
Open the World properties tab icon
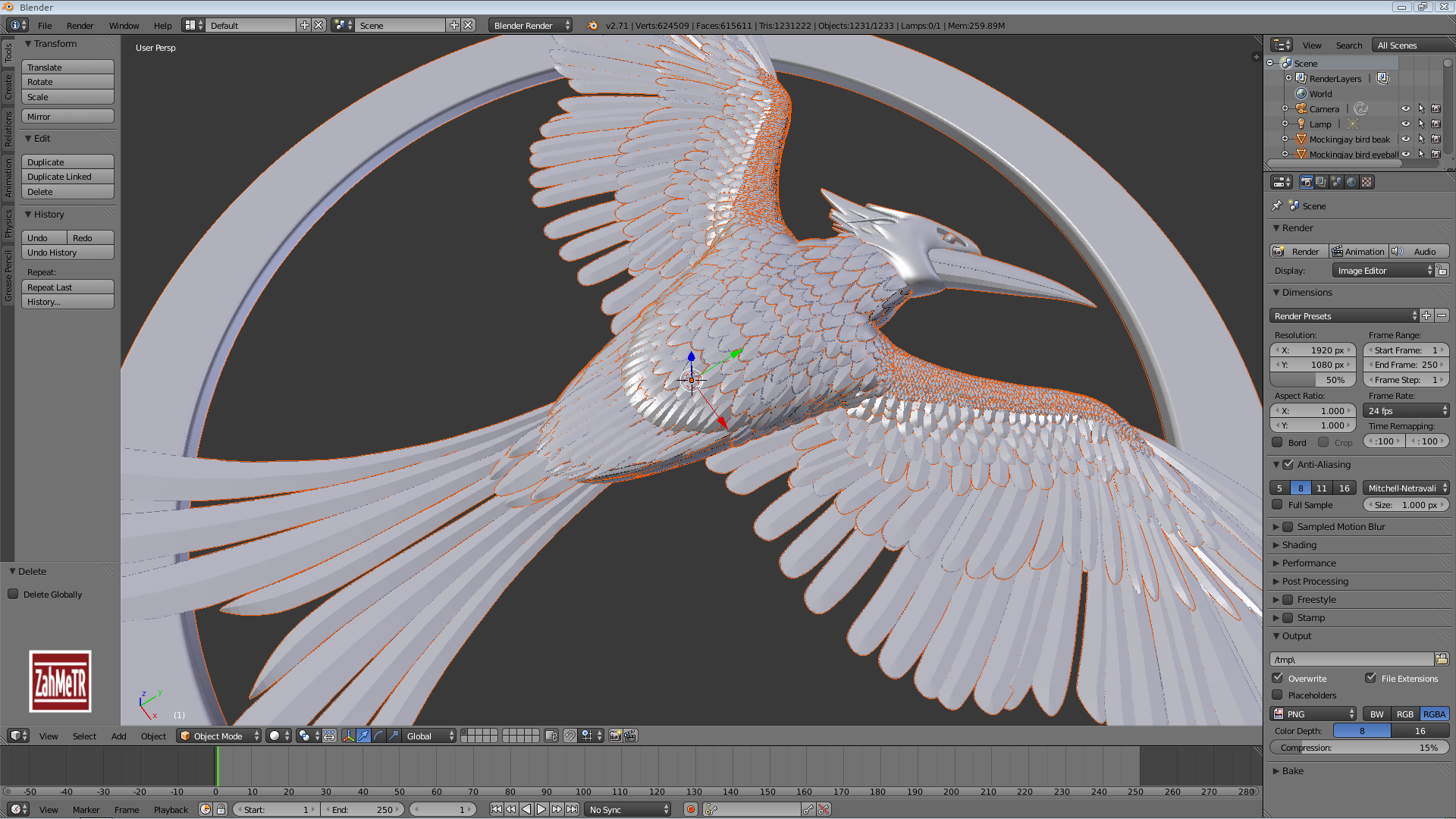1351,182
